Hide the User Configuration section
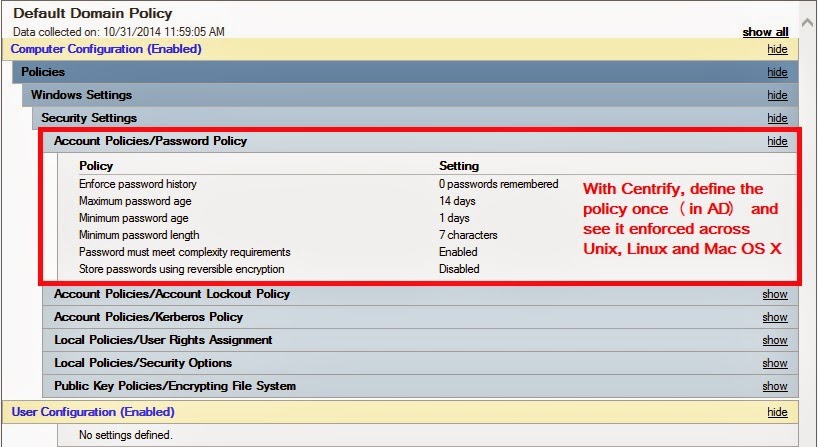The image size is (818, 447). point(777,412)
